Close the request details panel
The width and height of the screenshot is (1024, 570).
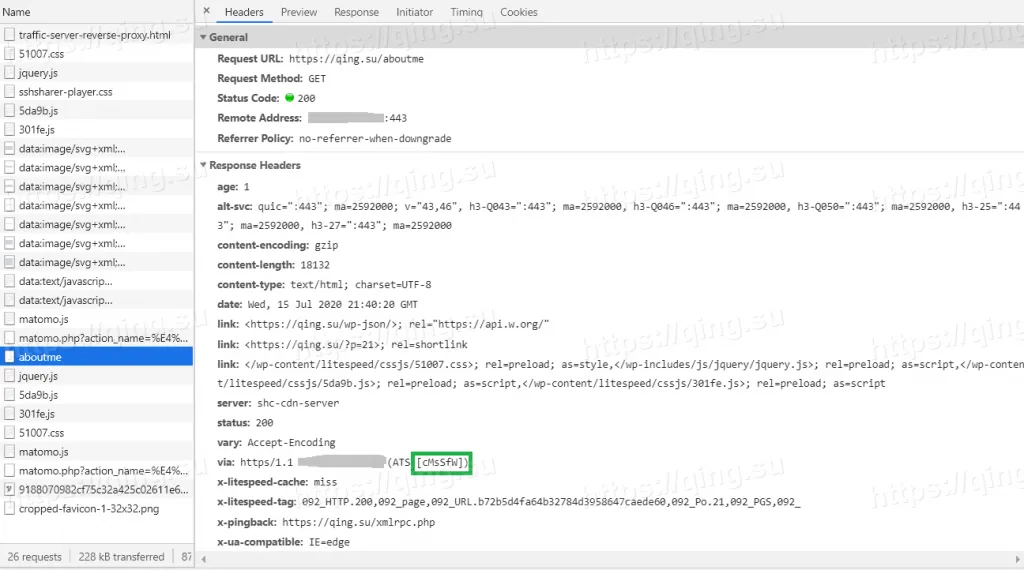coord(206,12)
